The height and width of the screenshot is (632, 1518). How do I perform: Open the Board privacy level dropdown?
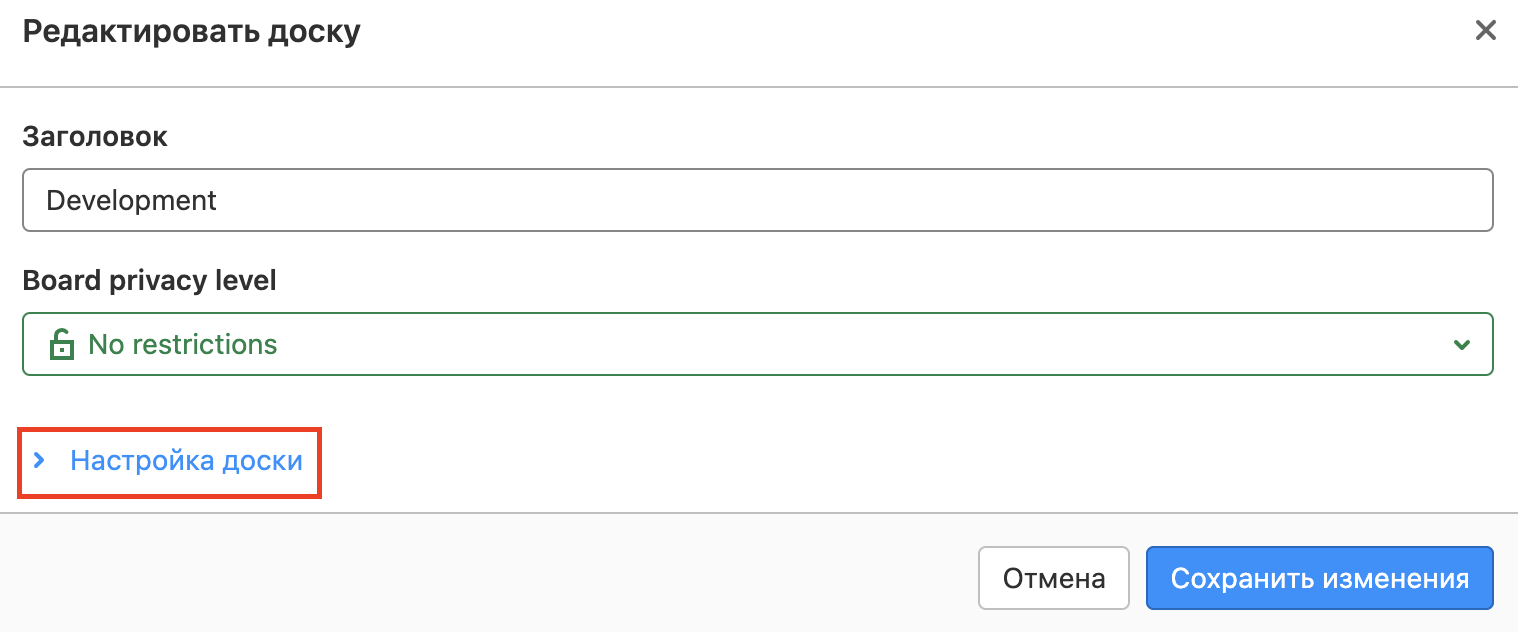click(757, 345)
